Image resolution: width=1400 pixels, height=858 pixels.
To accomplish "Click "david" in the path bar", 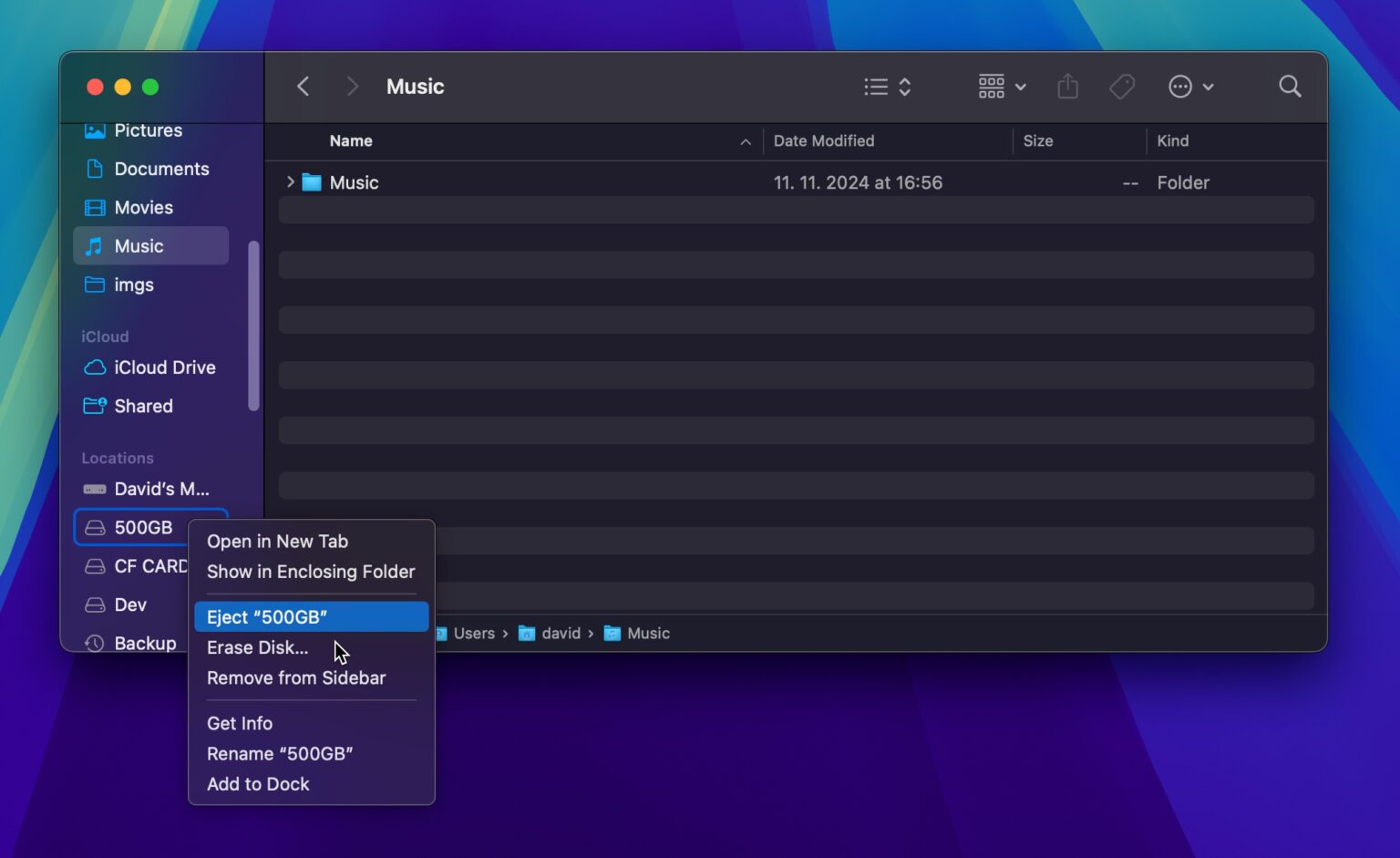I will [x=561, y=633].
